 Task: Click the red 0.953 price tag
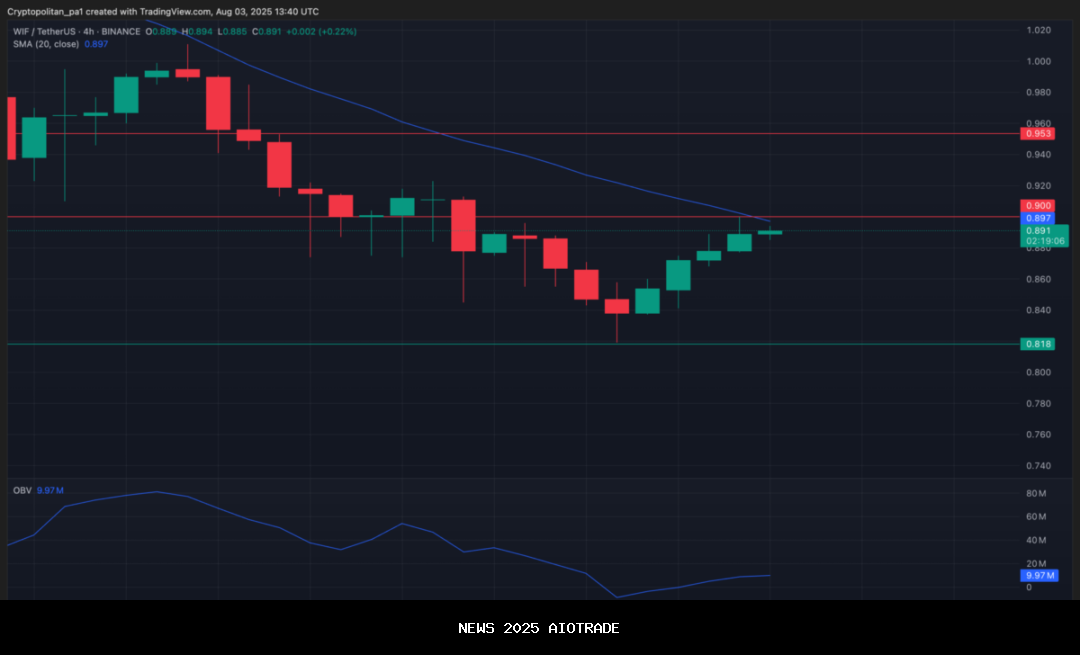[1037, 133]
